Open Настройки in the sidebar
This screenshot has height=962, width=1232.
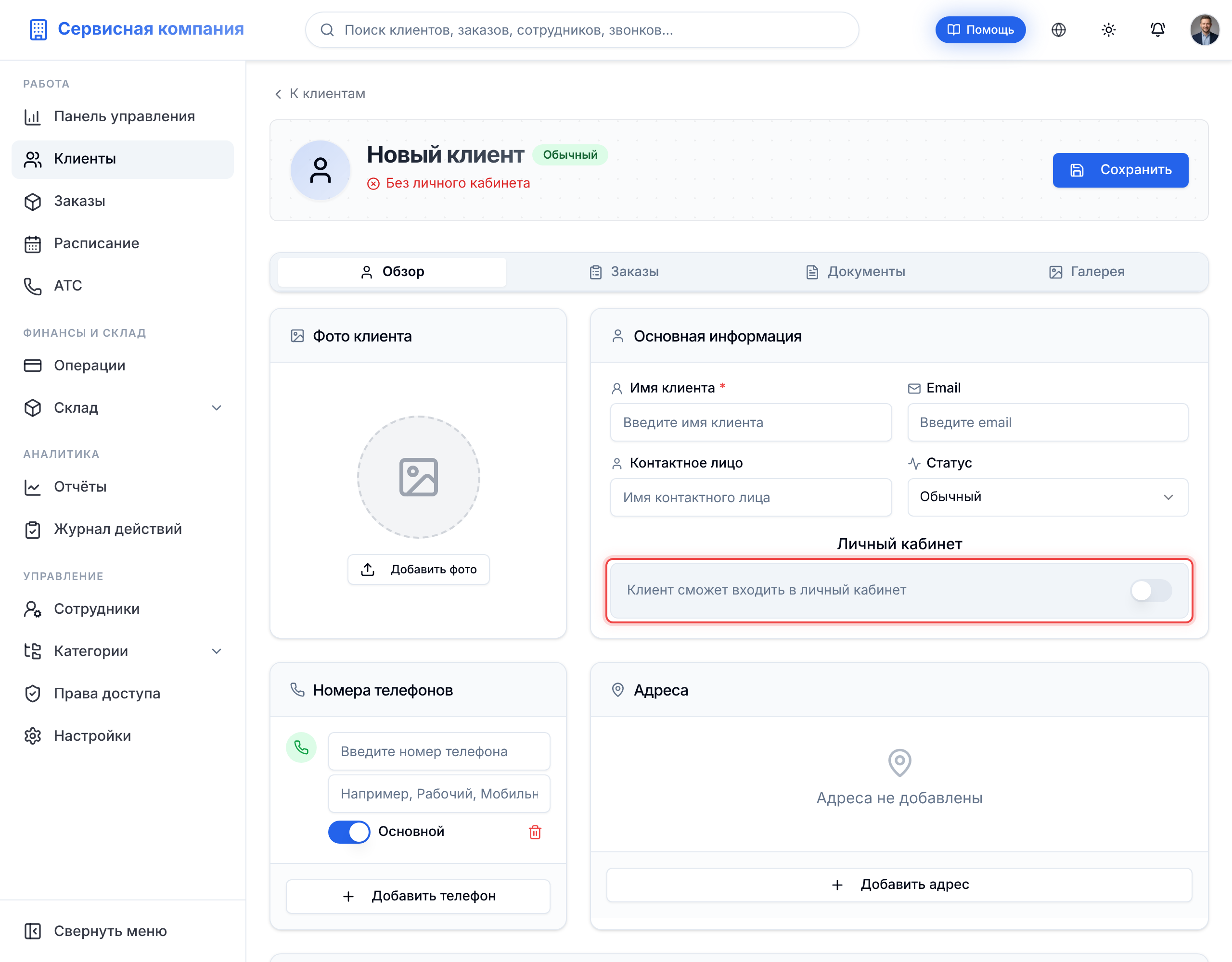(x=122, y=736)
